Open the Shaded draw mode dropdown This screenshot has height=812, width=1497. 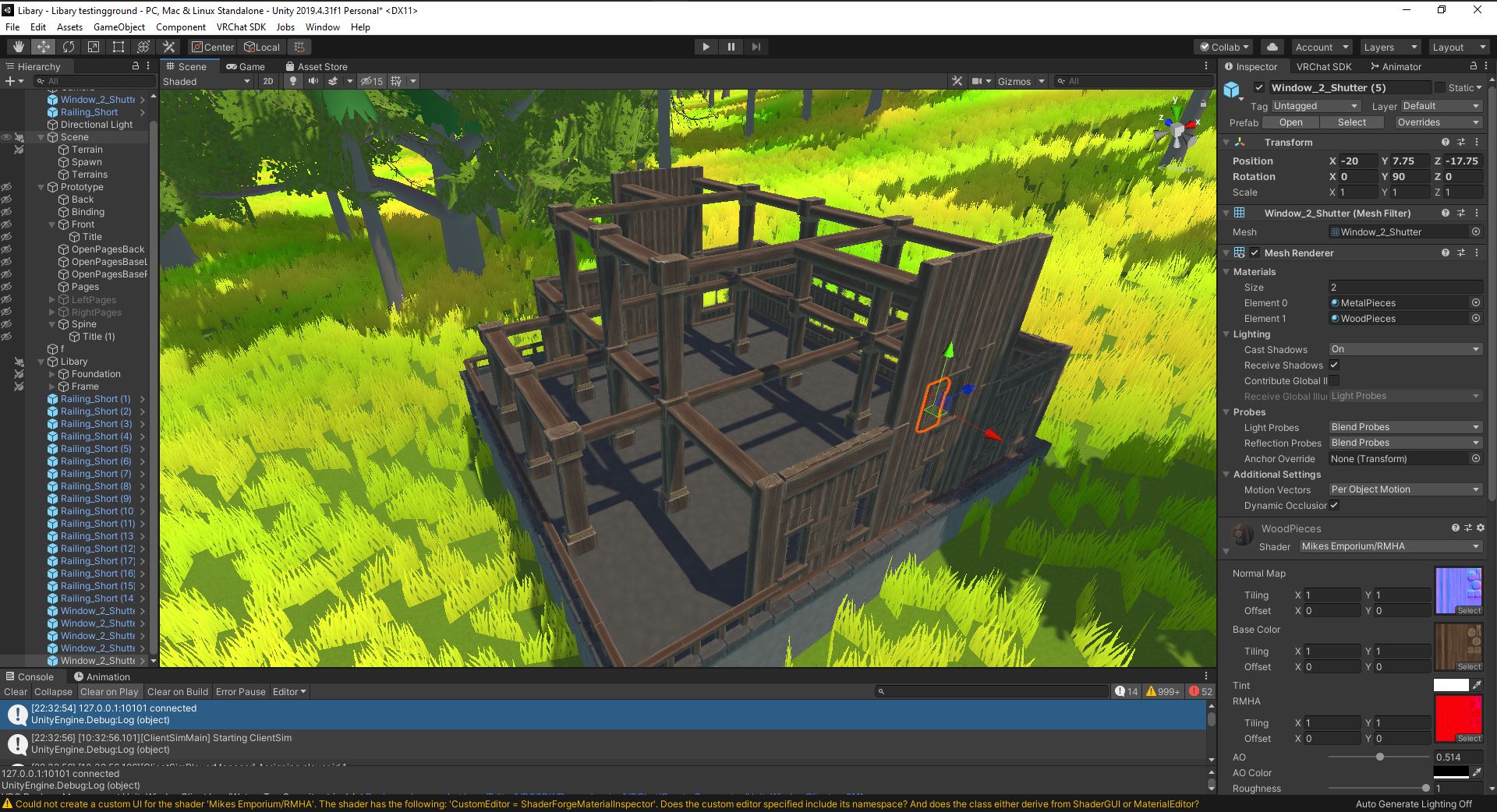207,81
